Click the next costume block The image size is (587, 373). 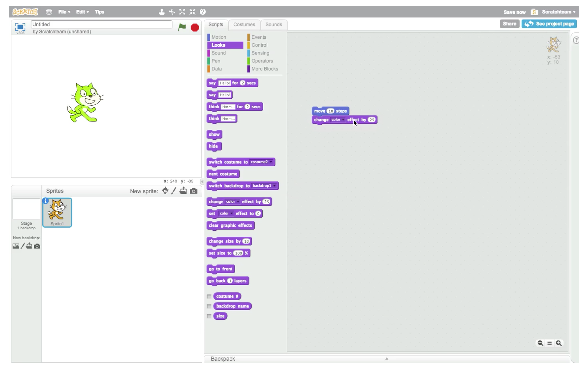click(x=223, y=174)
